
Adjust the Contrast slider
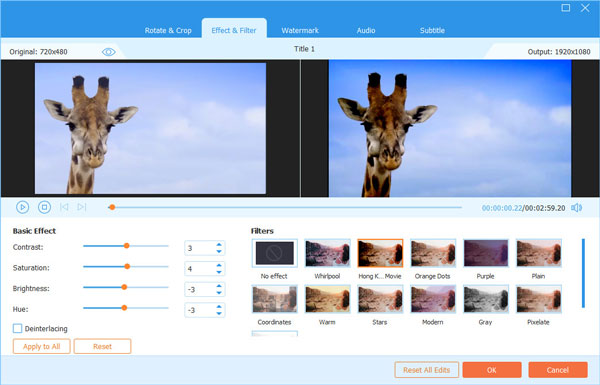click(x=126, y=246)
